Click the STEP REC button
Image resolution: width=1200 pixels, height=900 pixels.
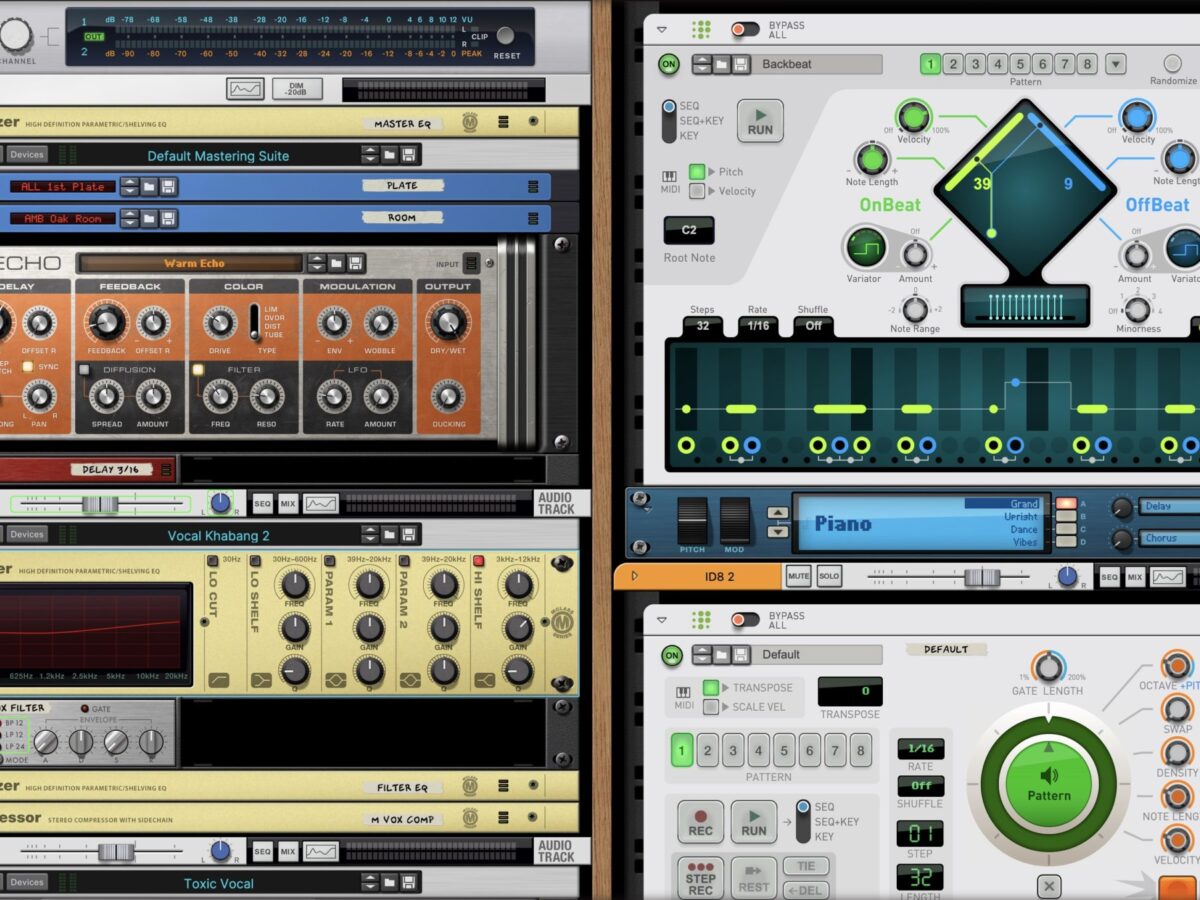tap(700, 878)
